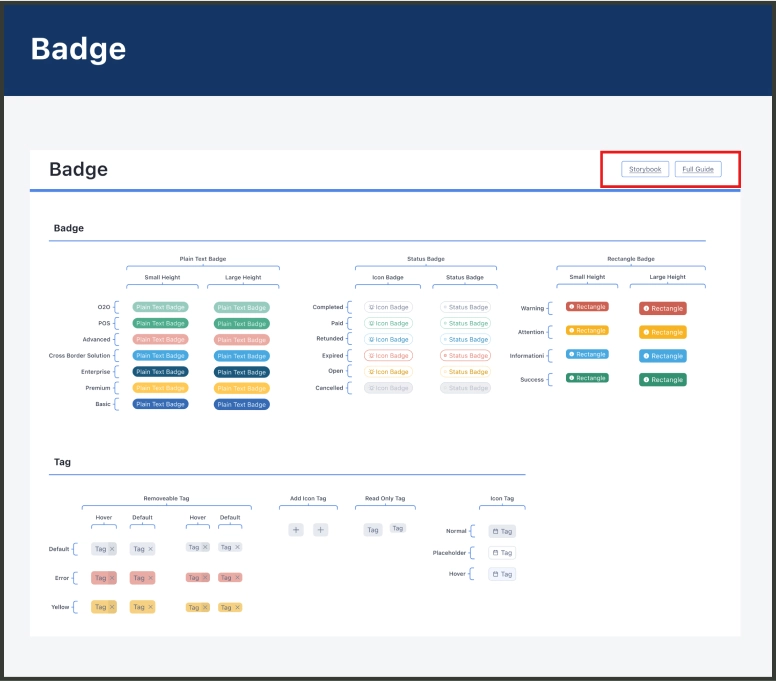
Task: Click the 'Cross Border Solution' row label
Action: click(79, 355)
